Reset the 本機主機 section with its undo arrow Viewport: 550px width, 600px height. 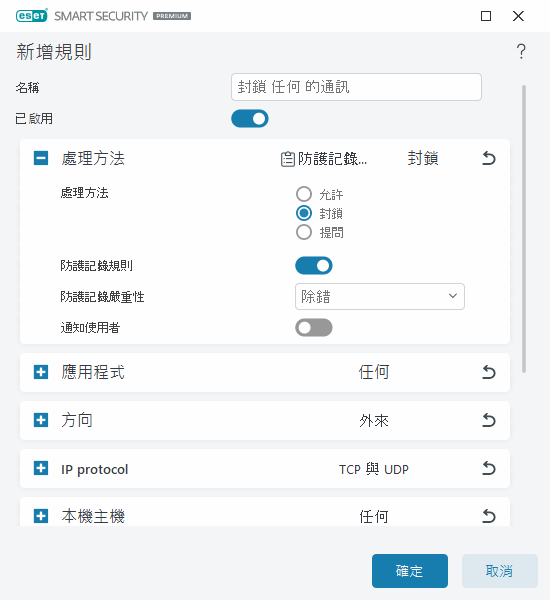(x=488, y=516)
